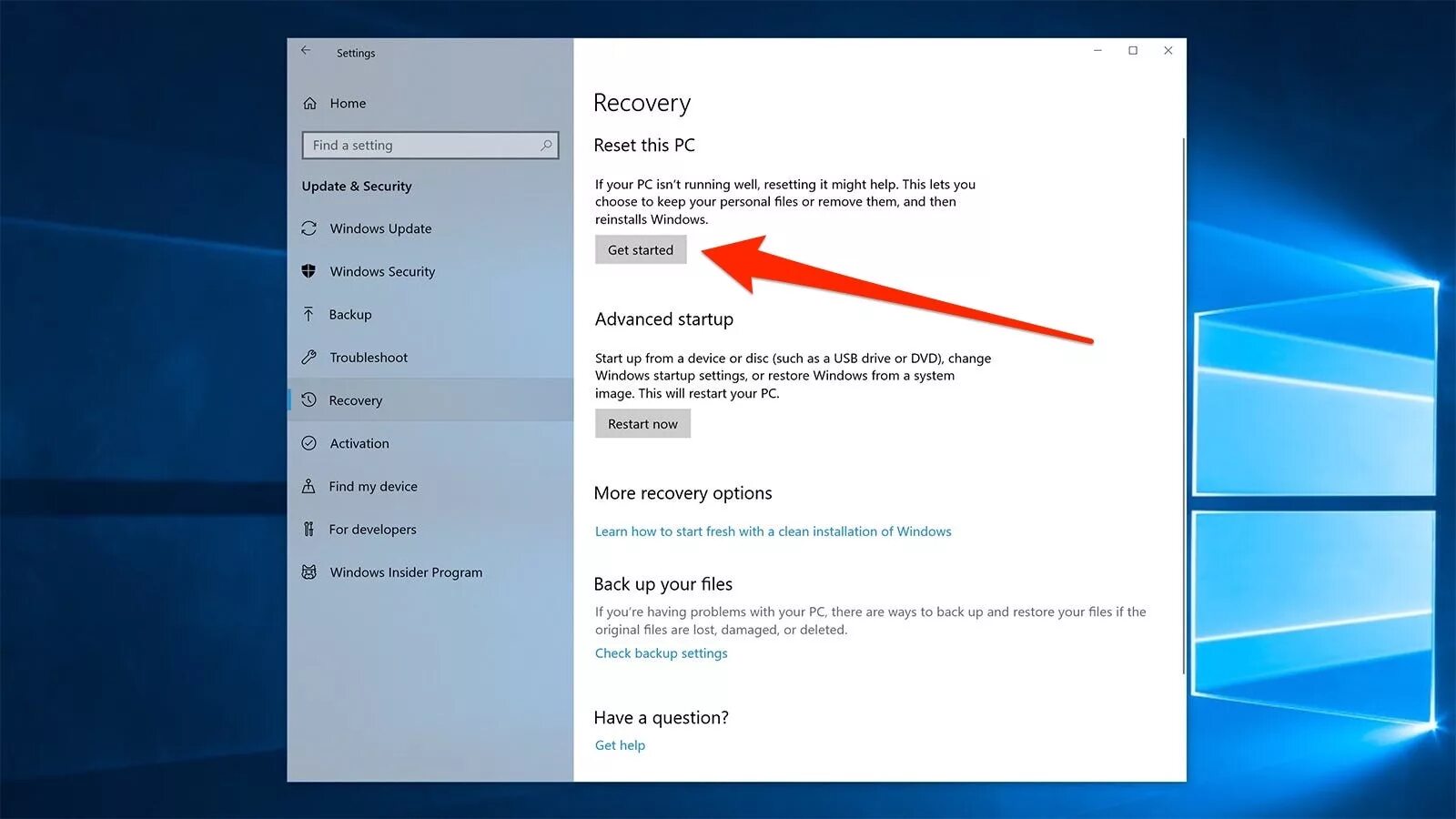Click the Back up your files heading
1456x819 pixels.
[663, 584]
